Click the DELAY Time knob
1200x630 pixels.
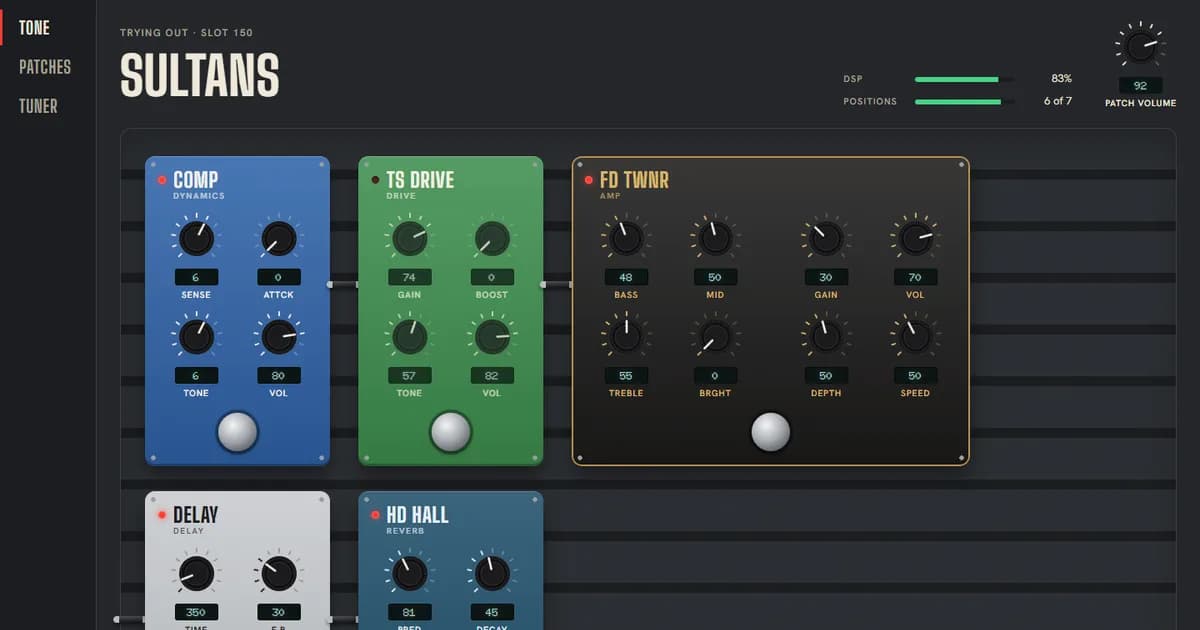tap(196, 573)
